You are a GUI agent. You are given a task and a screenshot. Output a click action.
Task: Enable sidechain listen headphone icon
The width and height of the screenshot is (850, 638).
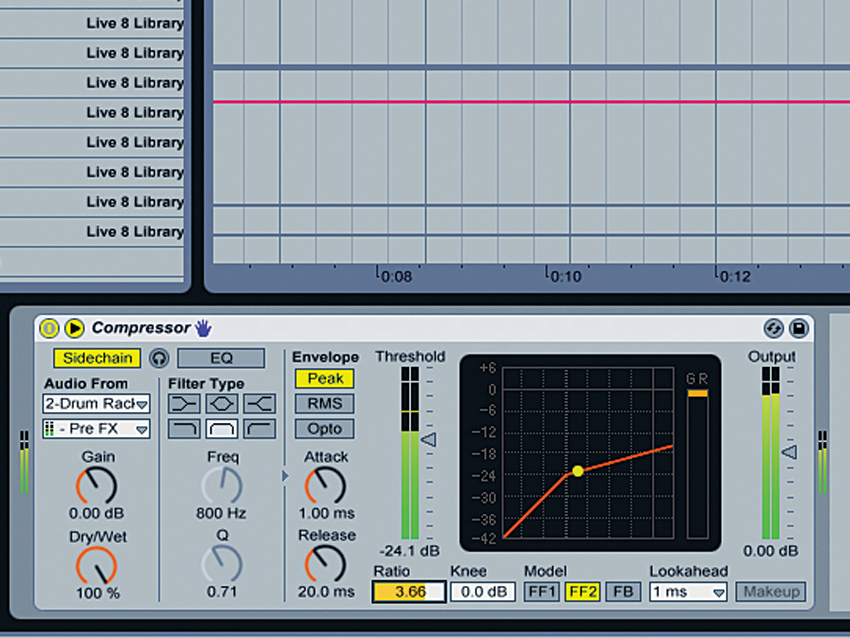[x=159, y=358]
